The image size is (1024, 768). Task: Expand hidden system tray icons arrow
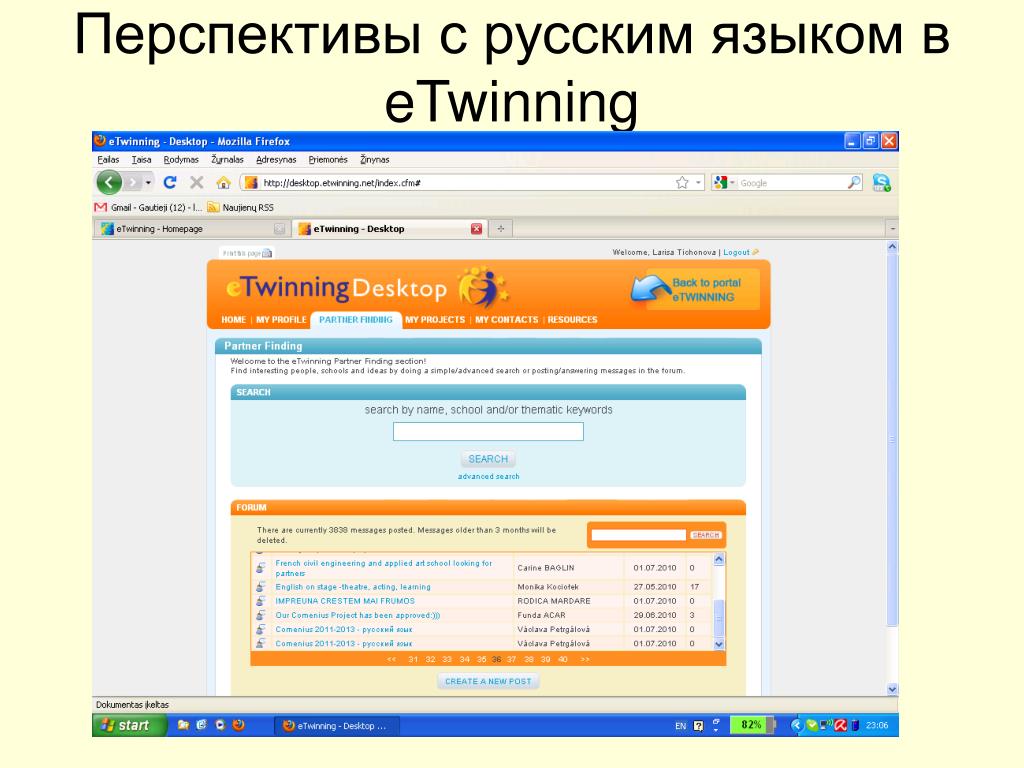coord(795,725)
